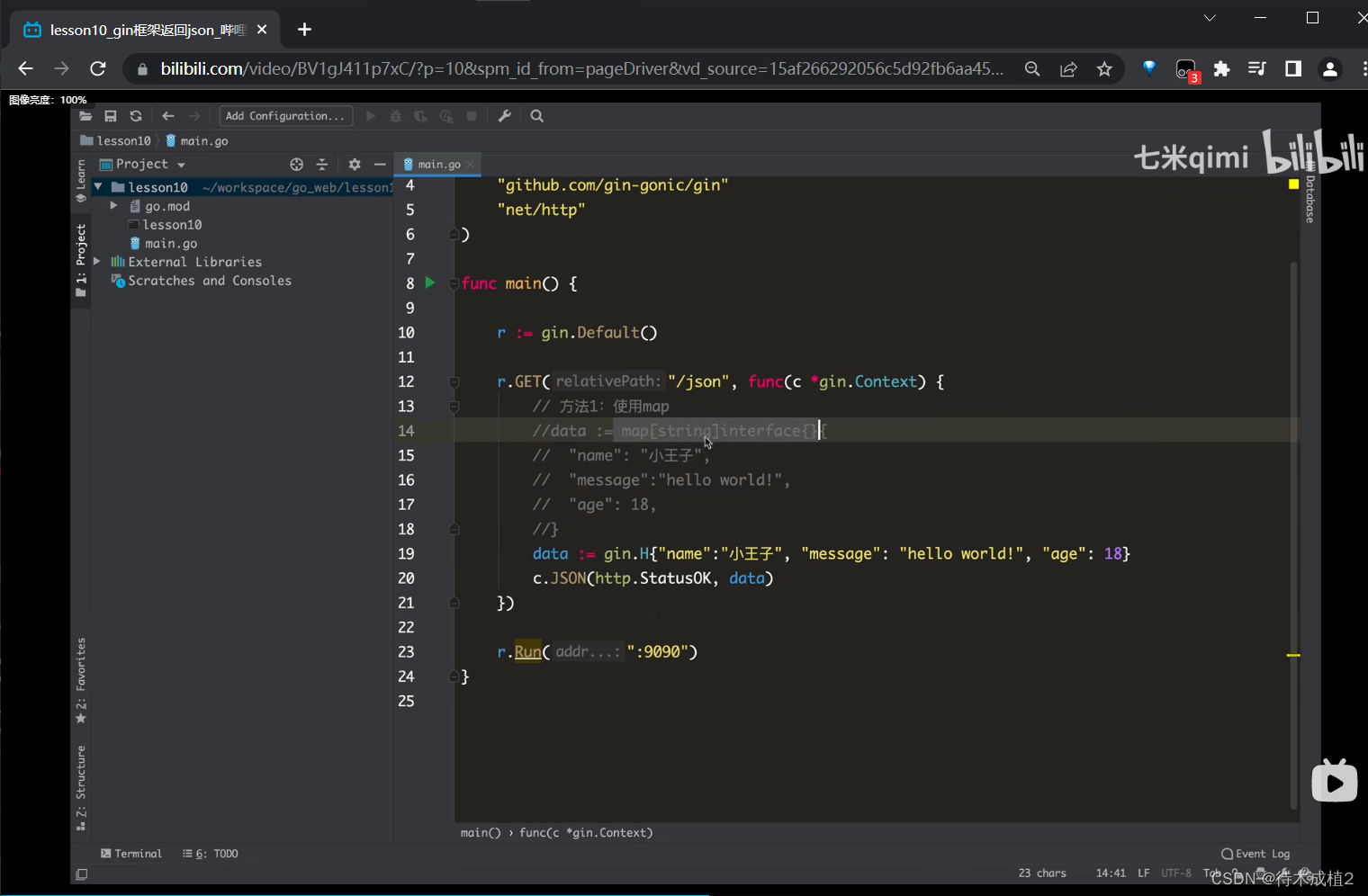Click the locate target icon in Project panel
Image resolution: width=1368 pixels, height=896 pixels.
tap(296, 165)
